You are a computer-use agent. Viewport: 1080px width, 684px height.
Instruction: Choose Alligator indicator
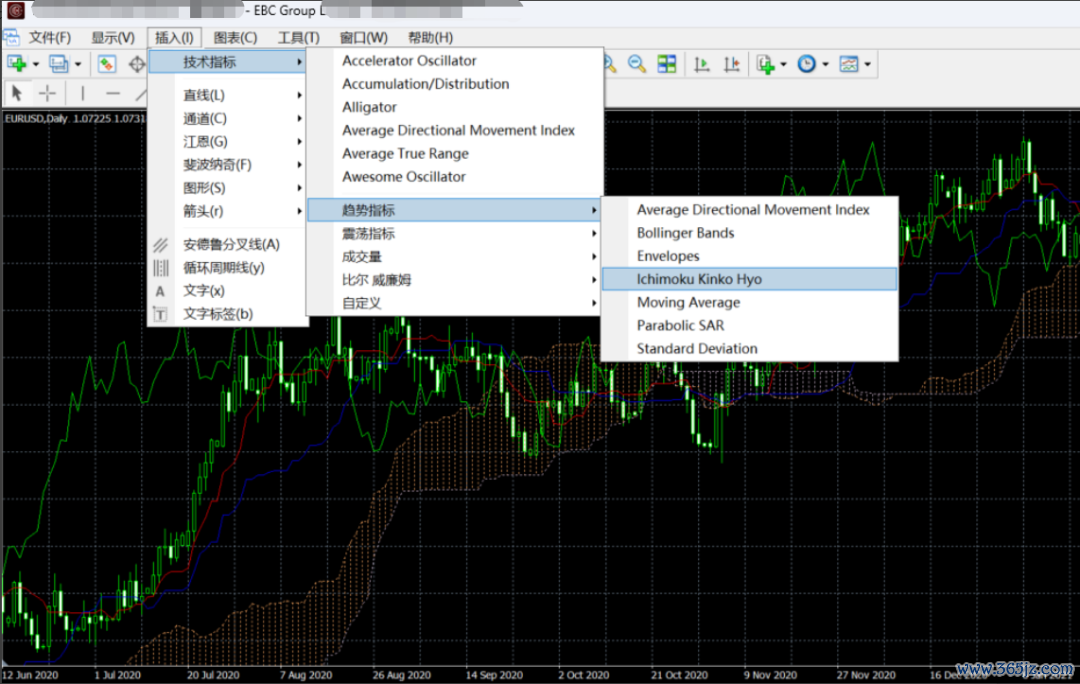[x=455, y=107]
